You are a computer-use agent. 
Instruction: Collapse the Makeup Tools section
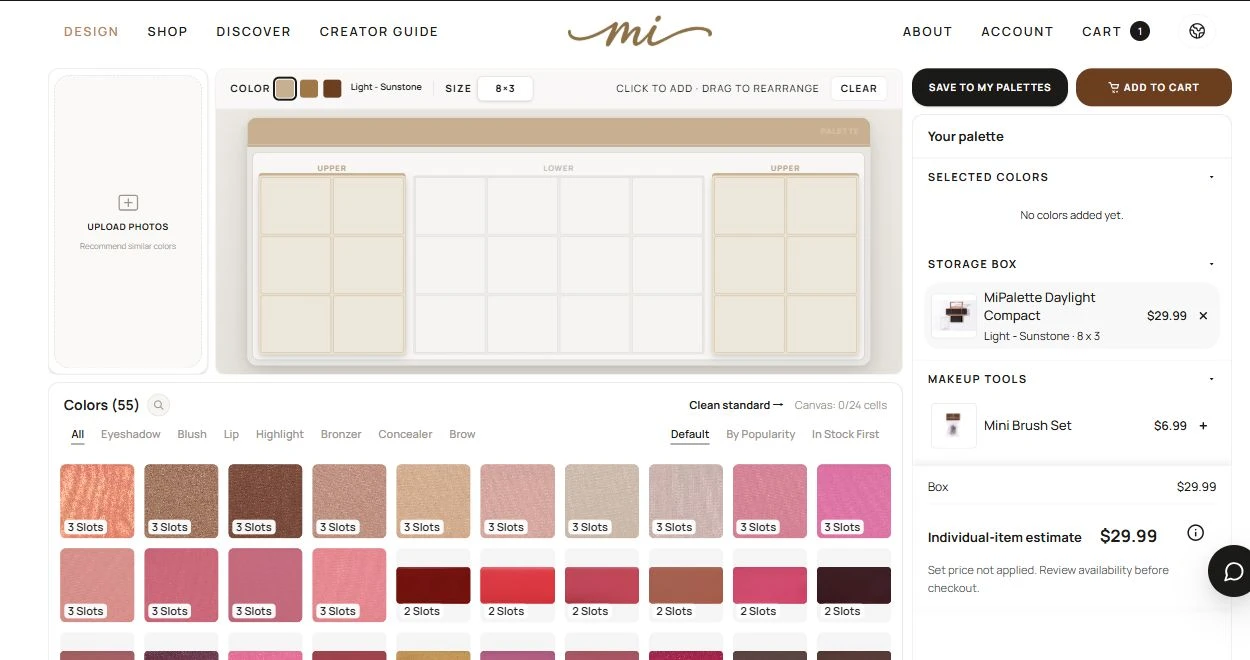point(1211,379)
